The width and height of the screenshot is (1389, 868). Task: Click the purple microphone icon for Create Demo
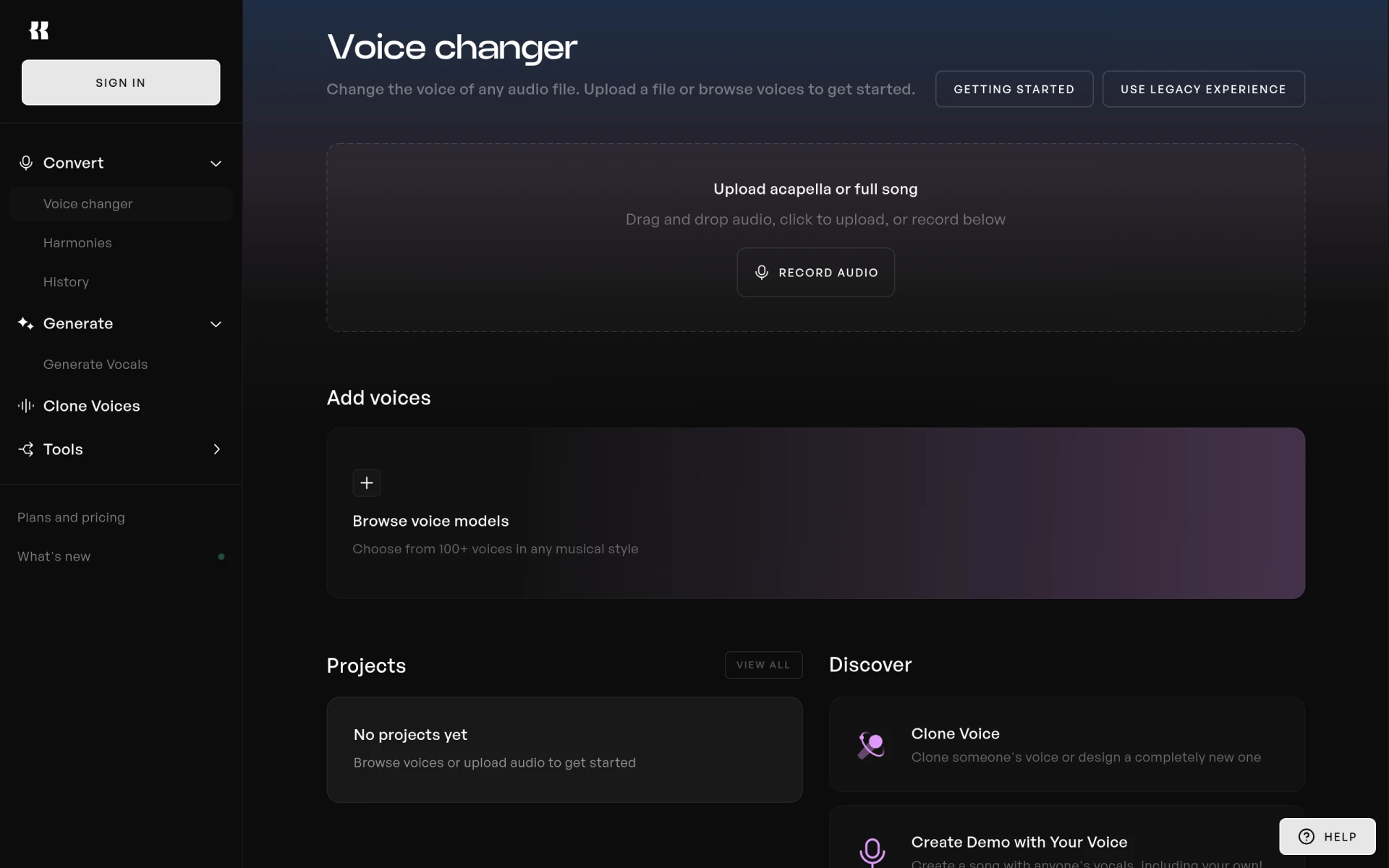click(872, 852)
